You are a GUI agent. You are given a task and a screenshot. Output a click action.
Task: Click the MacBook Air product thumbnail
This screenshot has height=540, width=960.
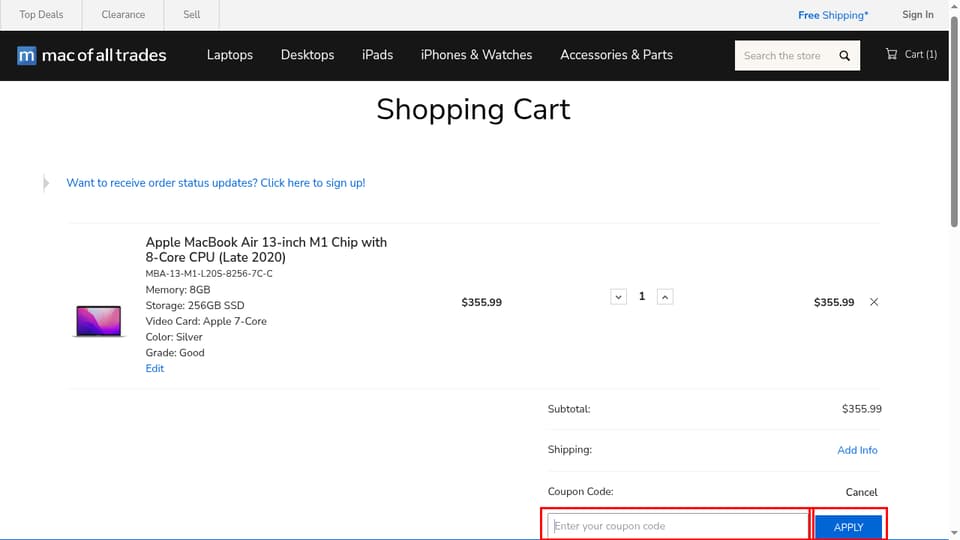pos(99,321)
